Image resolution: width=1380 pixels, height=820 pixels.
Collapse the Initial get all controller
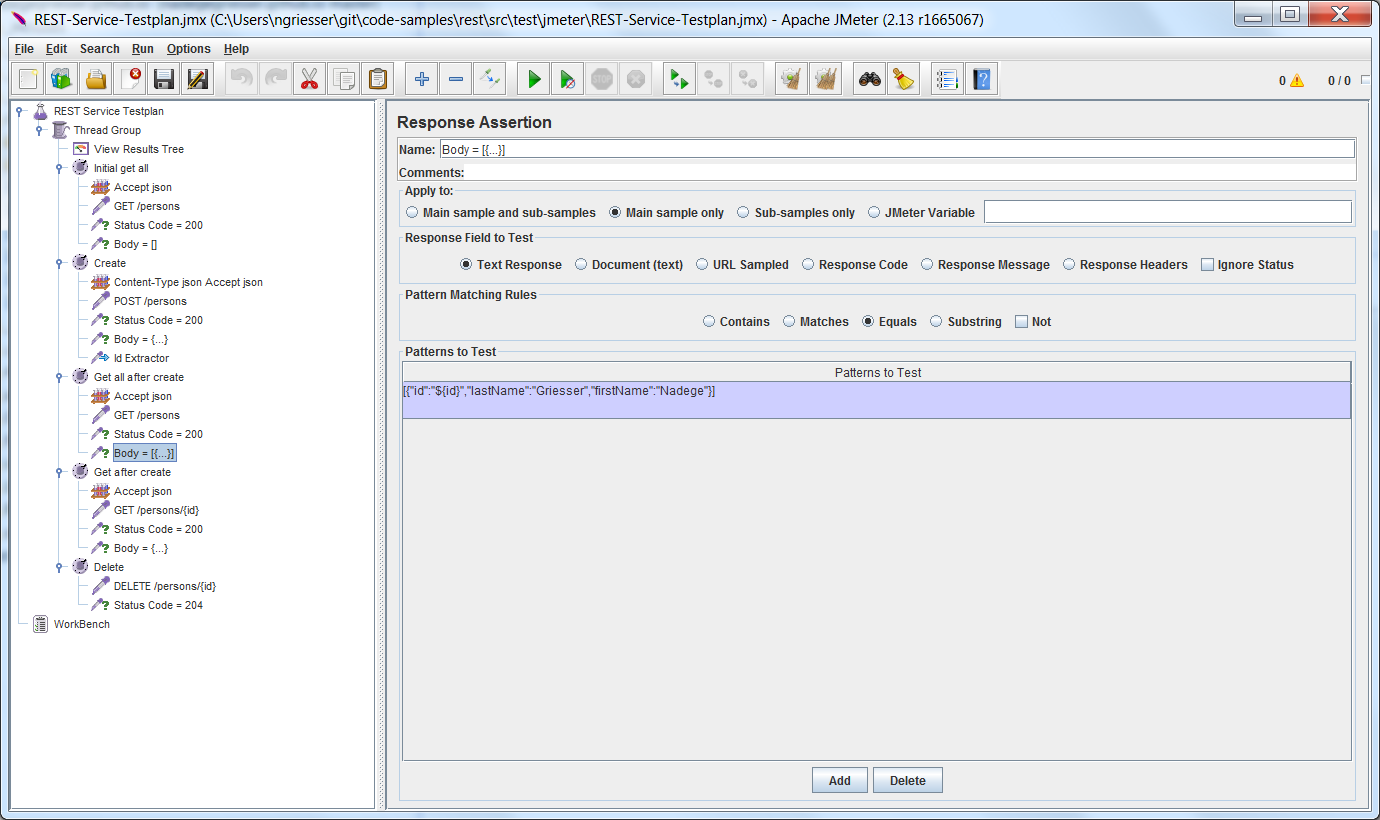pos(59,168)
